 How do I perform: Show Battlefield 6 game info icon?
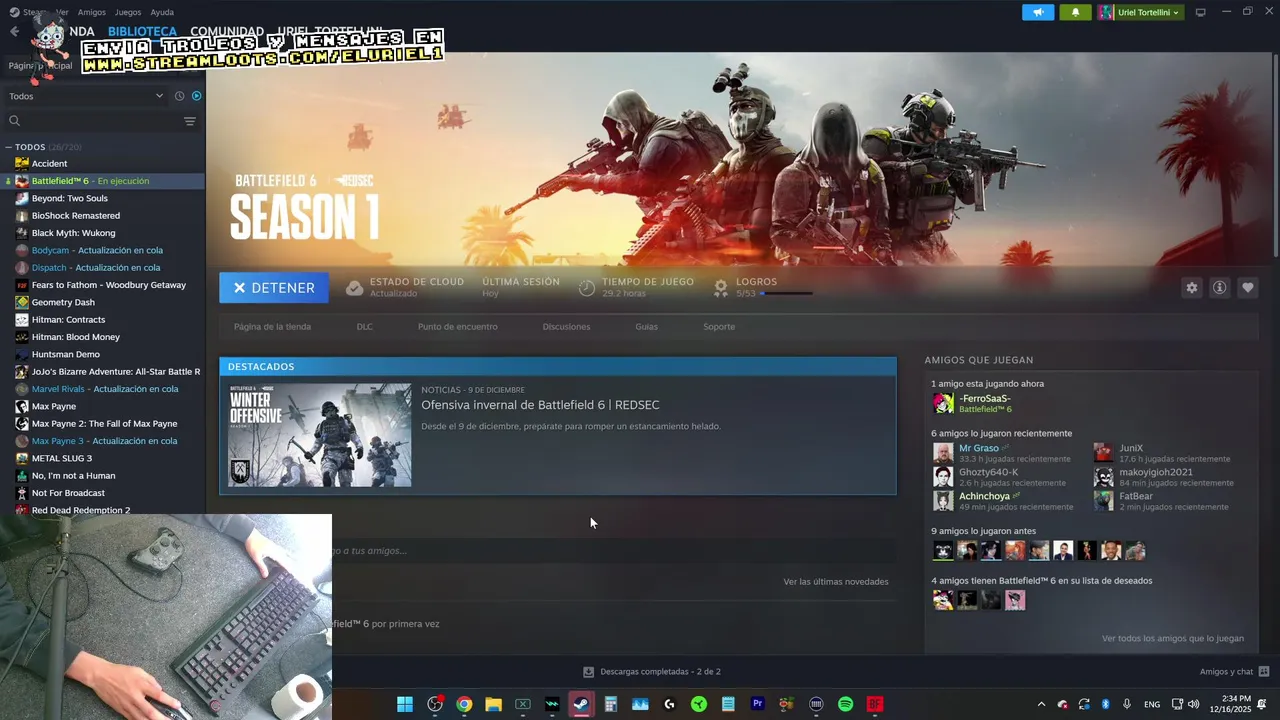click(x=1219, y=287)
